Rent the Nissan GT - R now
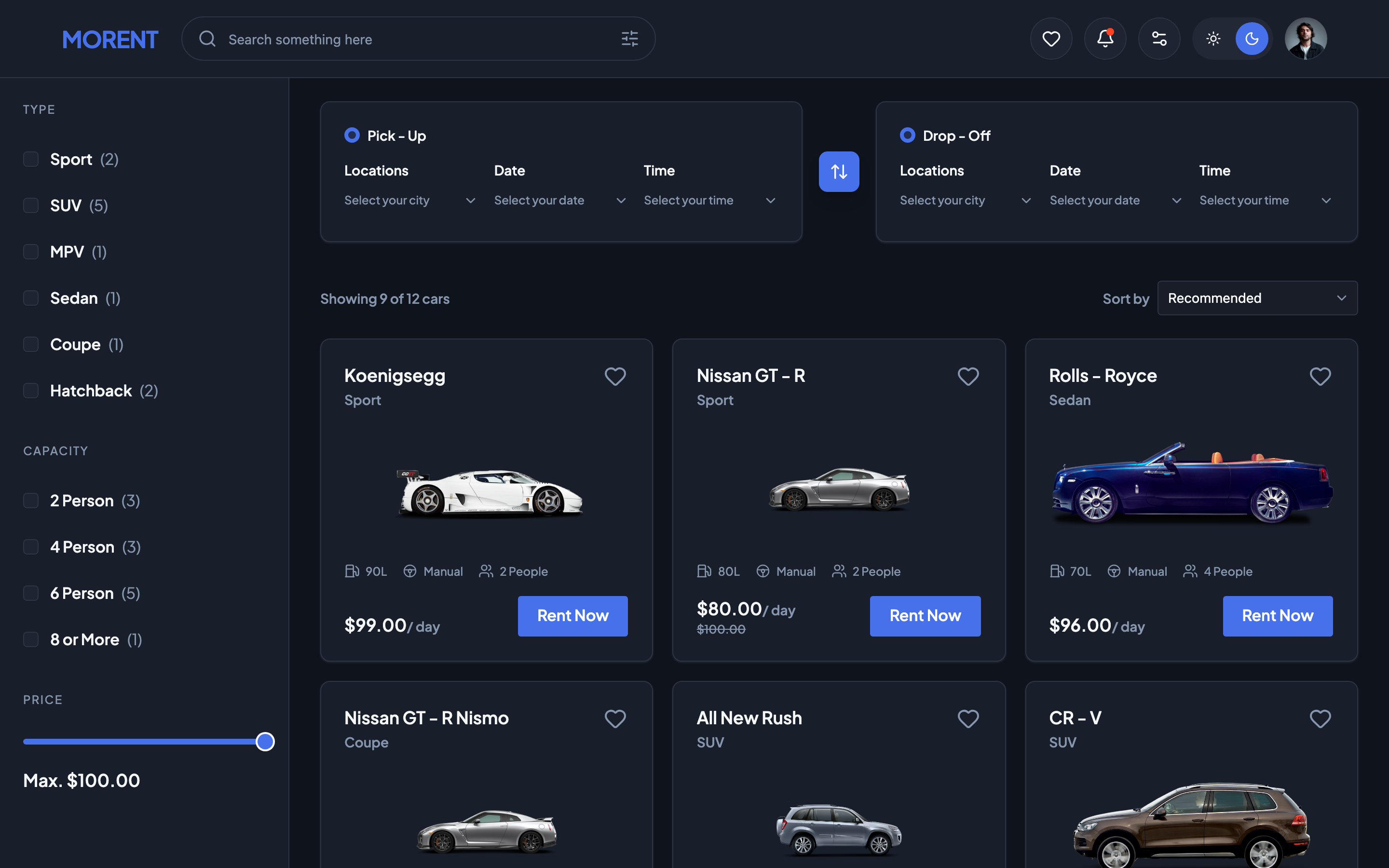 click(x=925, y=616)
